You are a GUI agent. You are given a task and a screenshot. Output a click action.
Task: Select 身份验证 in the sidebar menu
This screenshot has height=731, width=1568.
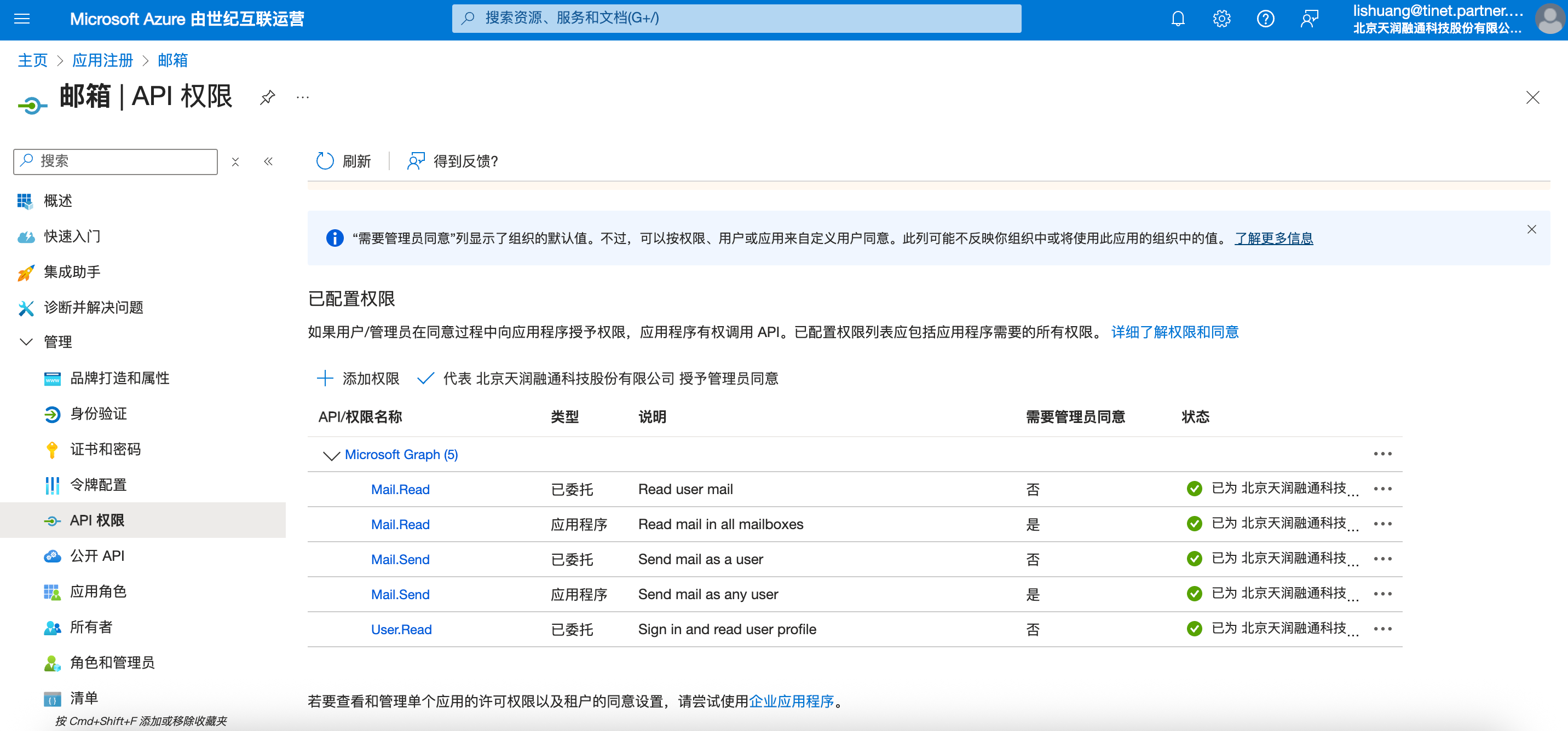pyautogui.click(x=98, y=414)
